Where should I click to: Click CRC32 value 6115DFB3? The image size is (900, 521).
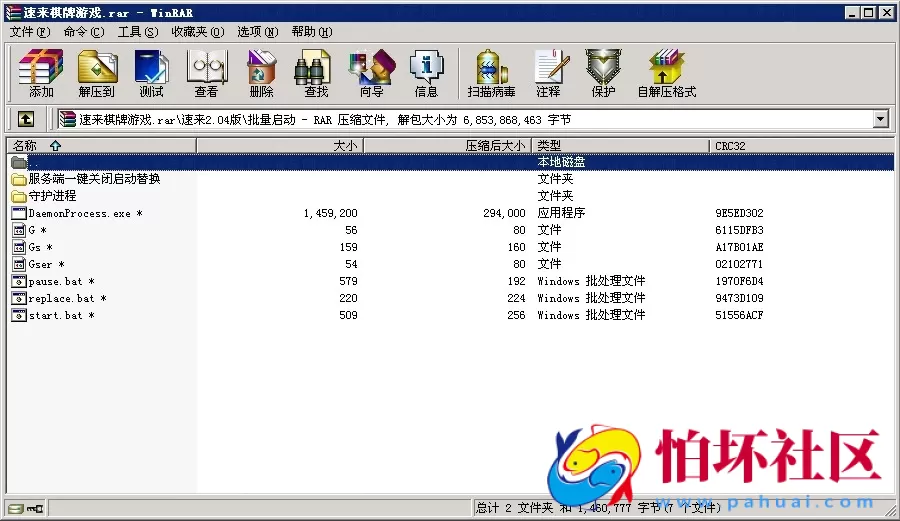coord(739,230)
